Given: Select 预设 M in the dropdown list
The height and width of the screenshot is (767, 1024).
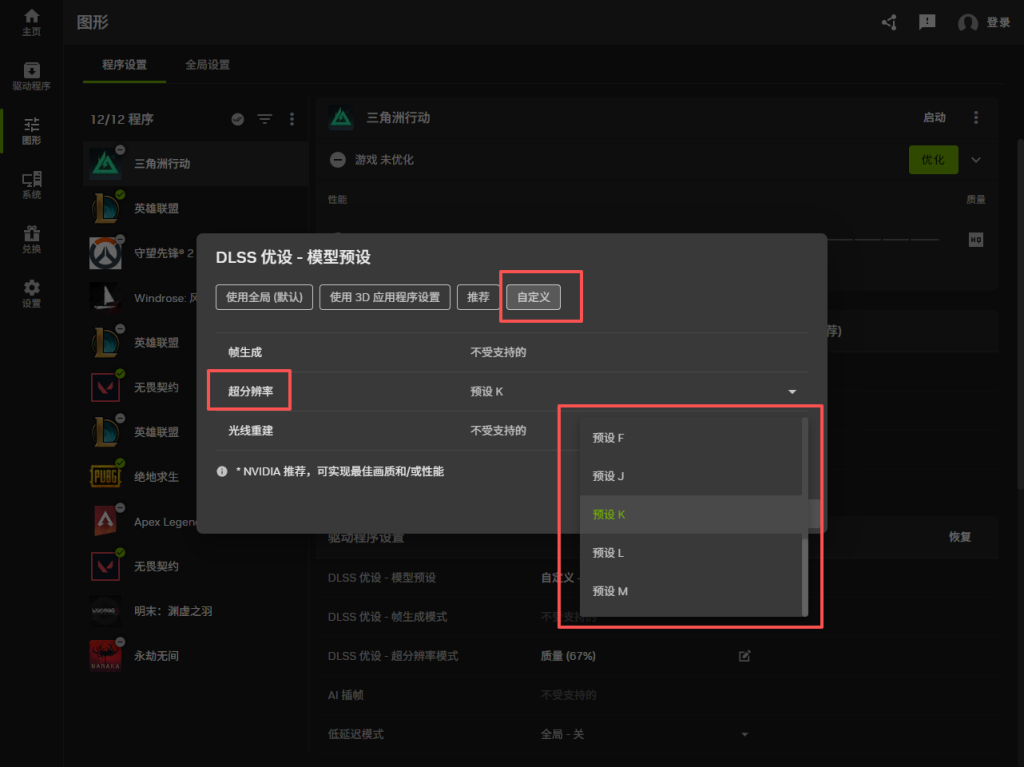Looking at the screenshot, I should [x=610, y=591].
